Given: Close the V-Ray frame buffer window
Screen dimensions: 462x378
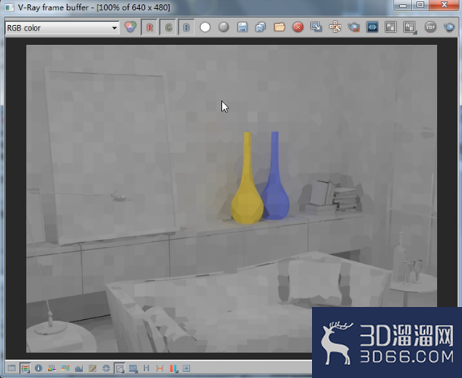Looking at the screenshot, I should (x=444, y=5).
